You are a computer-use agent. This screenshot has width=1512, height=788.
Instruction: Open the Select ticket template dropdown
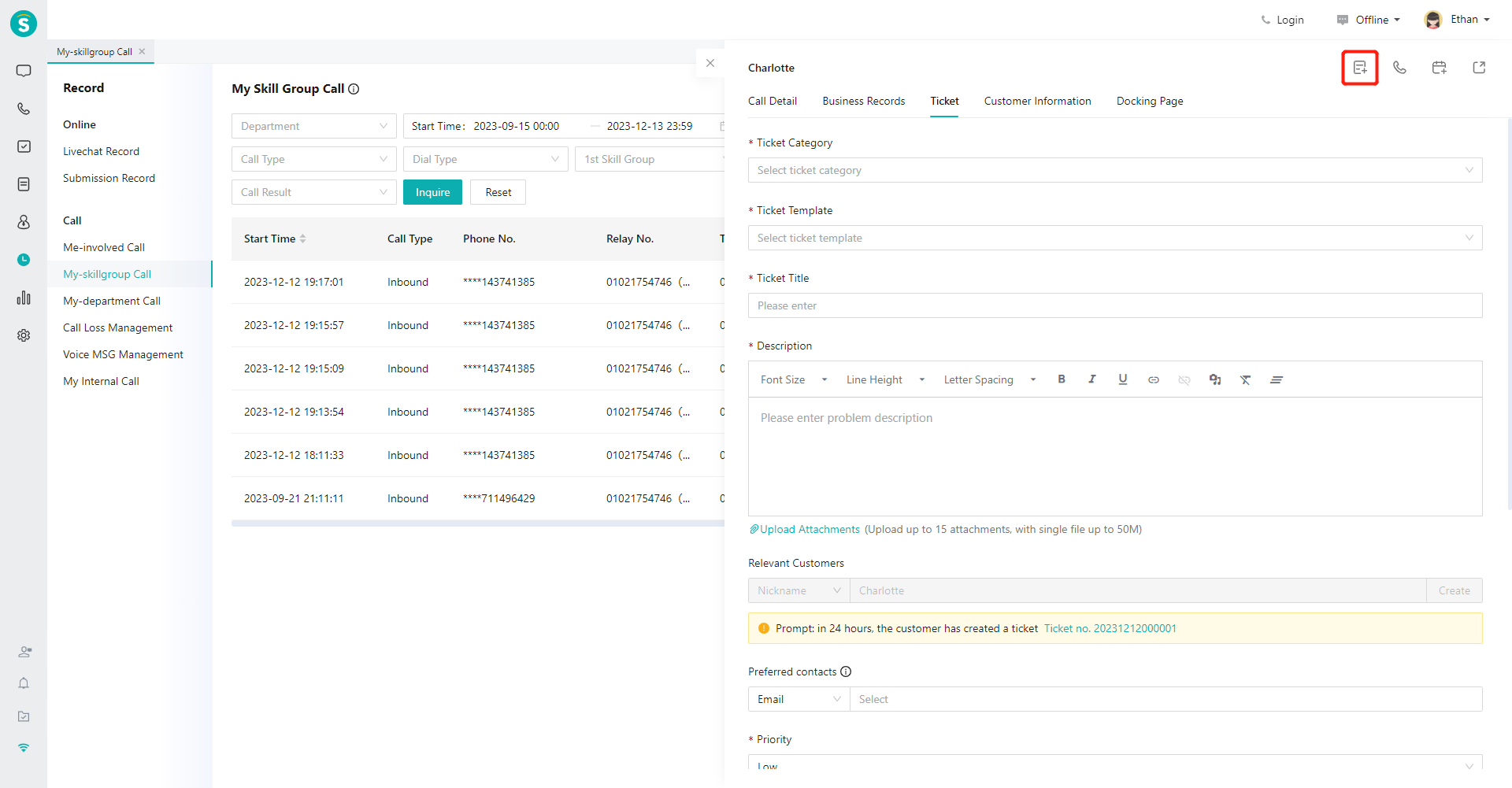1115,238
